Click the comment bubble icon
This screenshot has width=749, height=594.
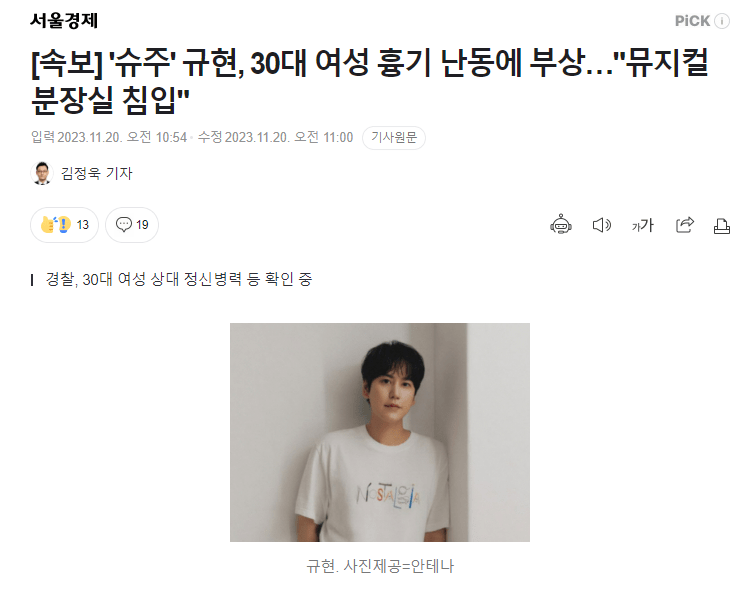124,224
